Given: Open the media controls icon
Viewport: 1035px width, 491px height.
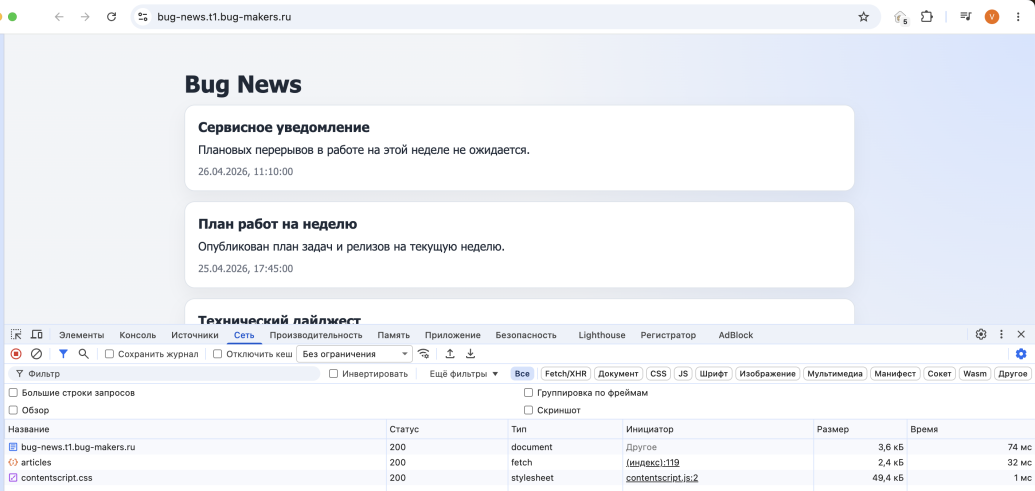Looking at the screenshot, I should 966,17.
